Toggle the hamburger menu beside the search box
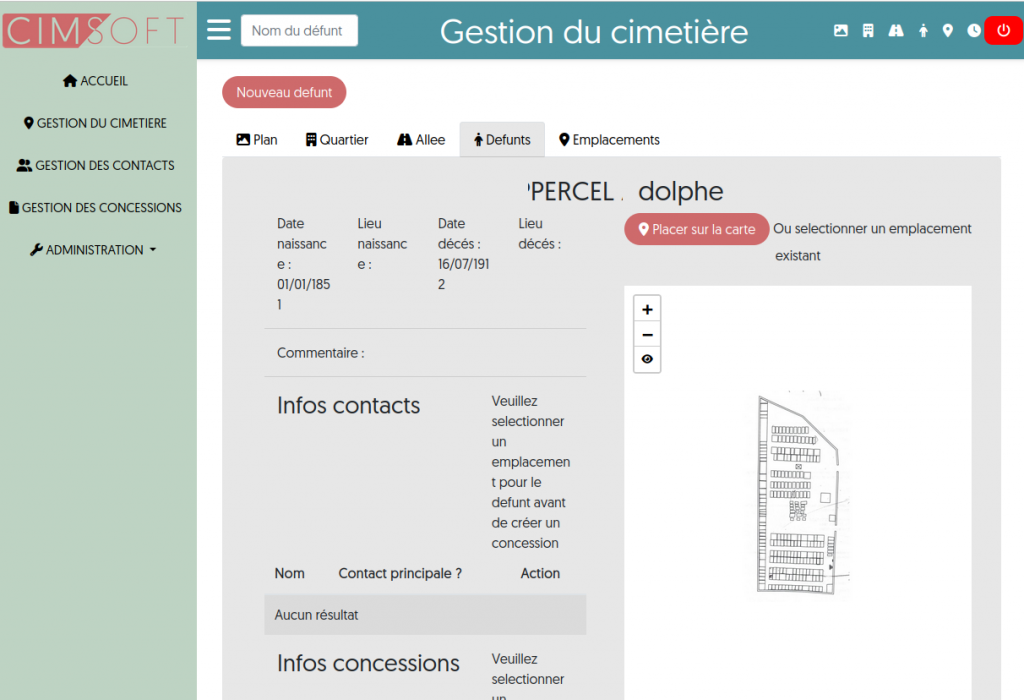 218,29
